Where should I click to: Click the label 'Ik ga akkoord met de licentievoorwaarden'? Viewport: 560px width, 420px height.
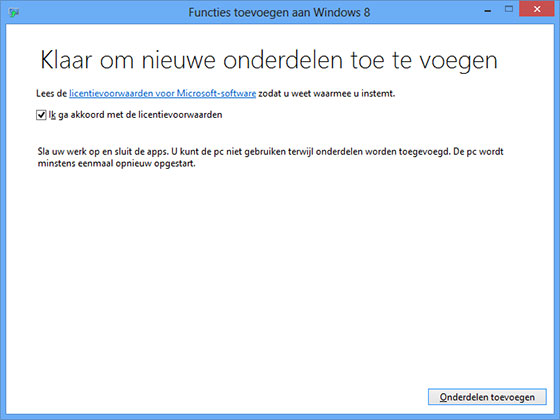point(135,115)
